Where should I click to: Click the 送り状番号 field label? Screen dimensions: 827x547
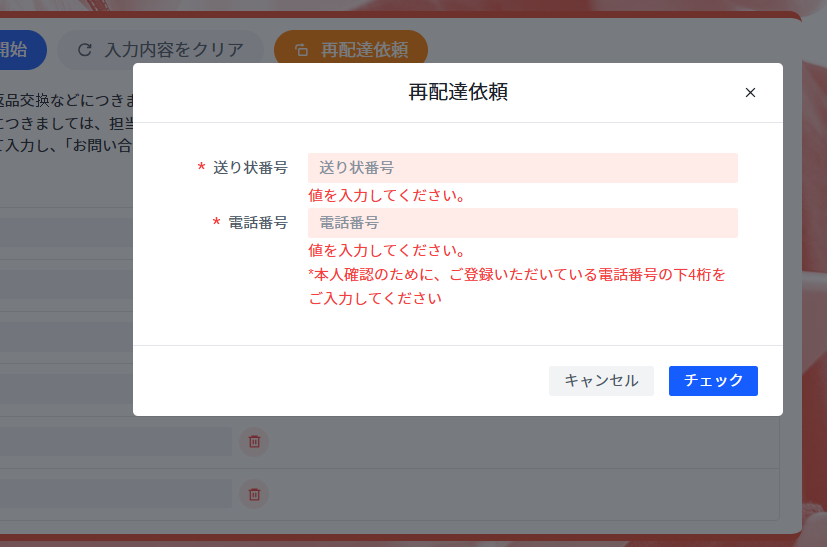coord(251,168)
